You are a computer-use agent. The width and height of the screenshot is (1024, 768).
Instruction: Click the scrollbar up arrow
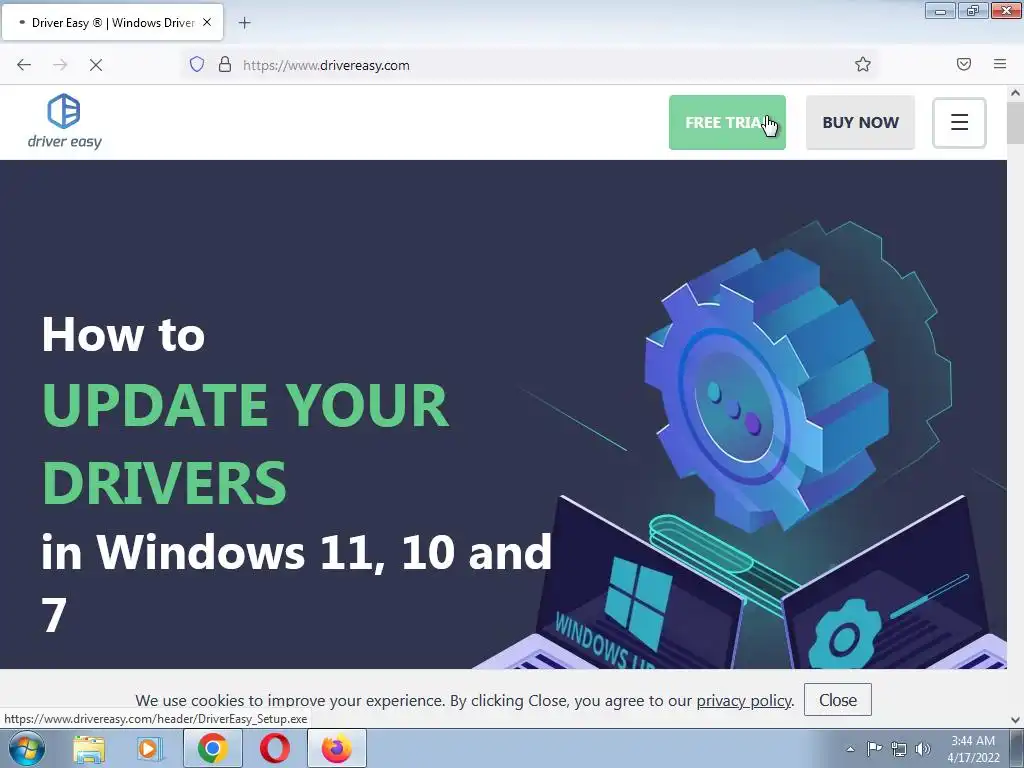click(1015, 93)
